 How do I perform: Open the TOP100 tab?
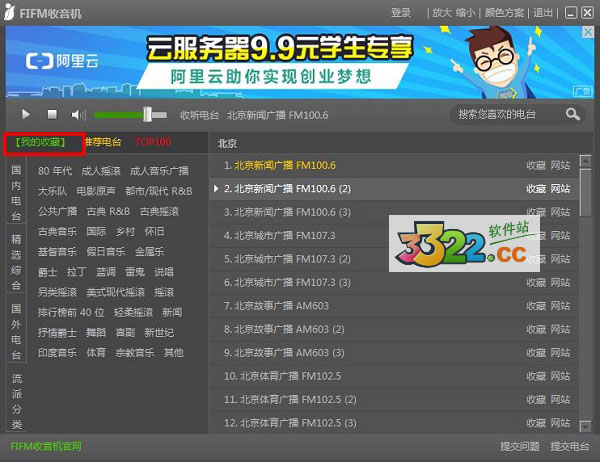(x=153, y=143)
